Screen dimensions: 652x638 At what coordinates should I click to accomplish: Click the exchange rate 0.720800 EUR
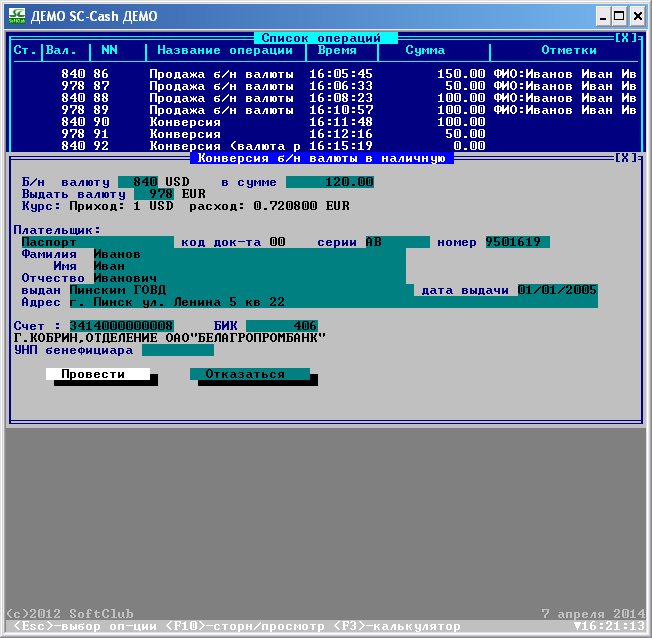(302, 206)
